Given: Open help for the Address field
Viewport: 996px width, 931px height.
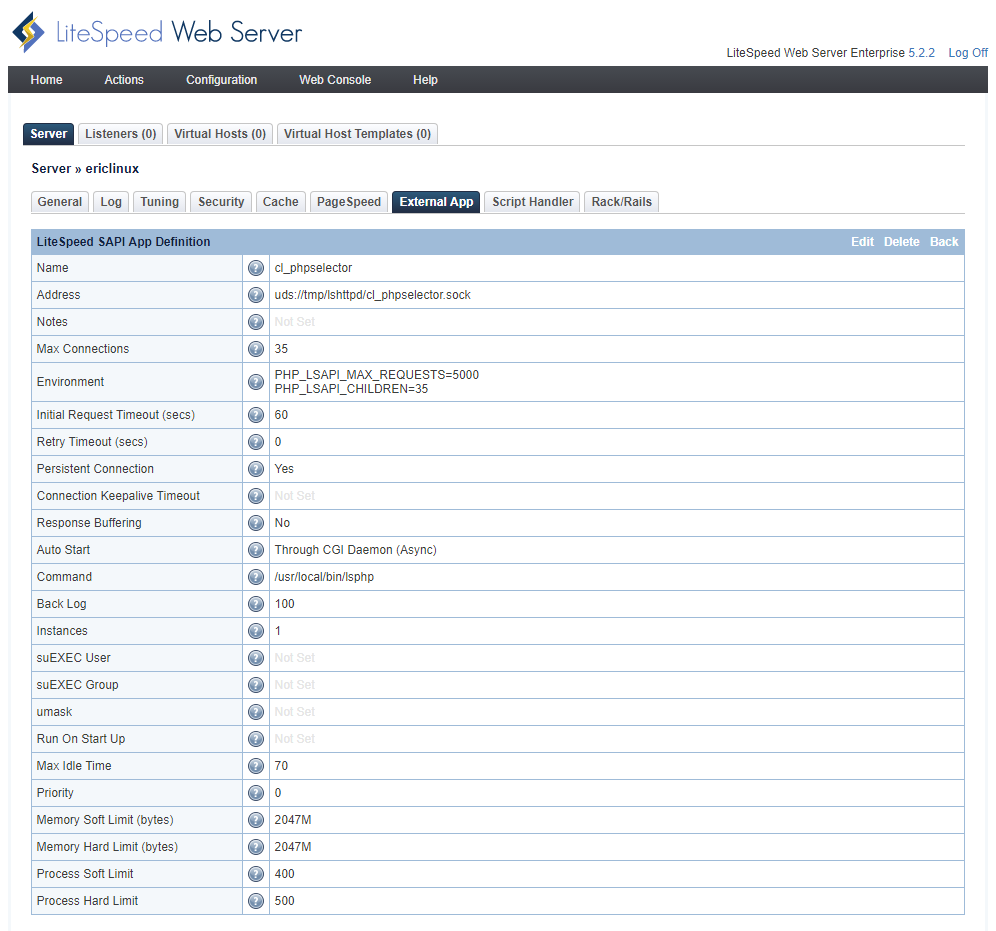Looking at the screenshot, I should pos(256,295).
